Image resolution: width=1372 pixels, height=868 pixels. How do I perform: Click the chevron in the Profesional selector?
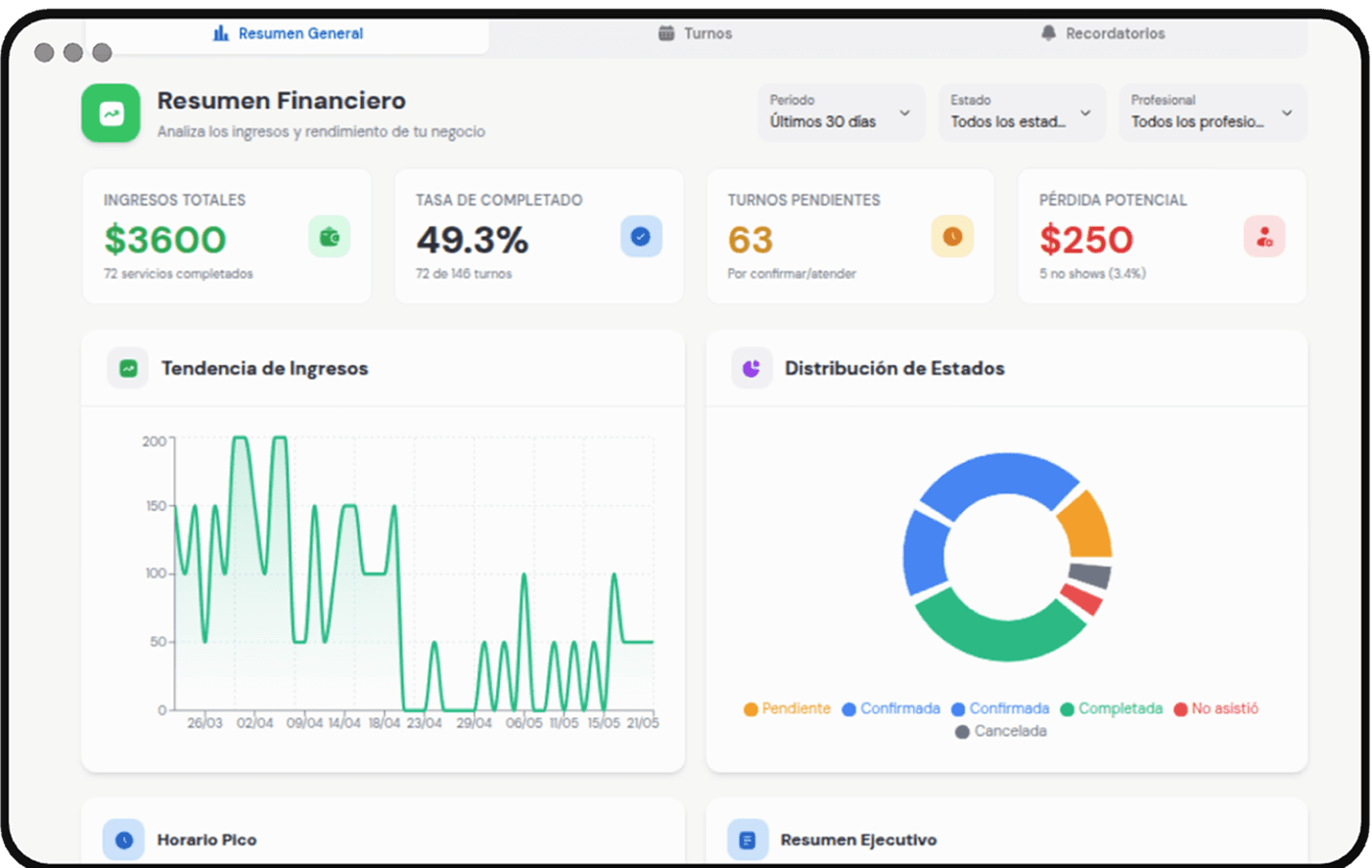(x=1287, y=114)
